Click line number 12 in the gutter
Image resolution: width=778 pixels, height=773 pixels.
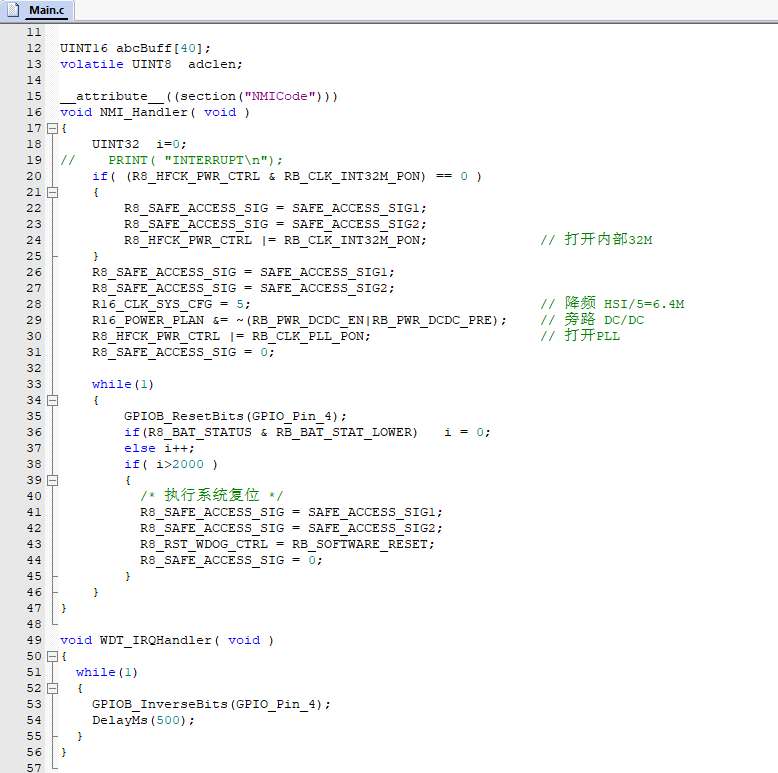(x=34, y=48)
